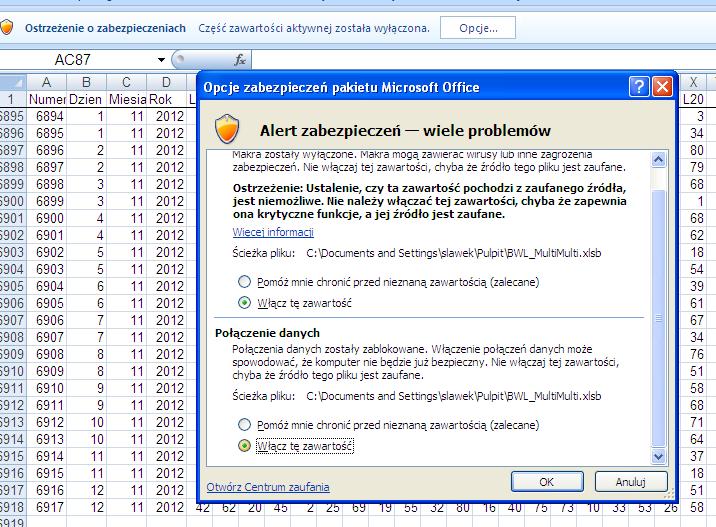
Task: Select row header 6910
Action: pyautogui.click(x=13, y=371)
